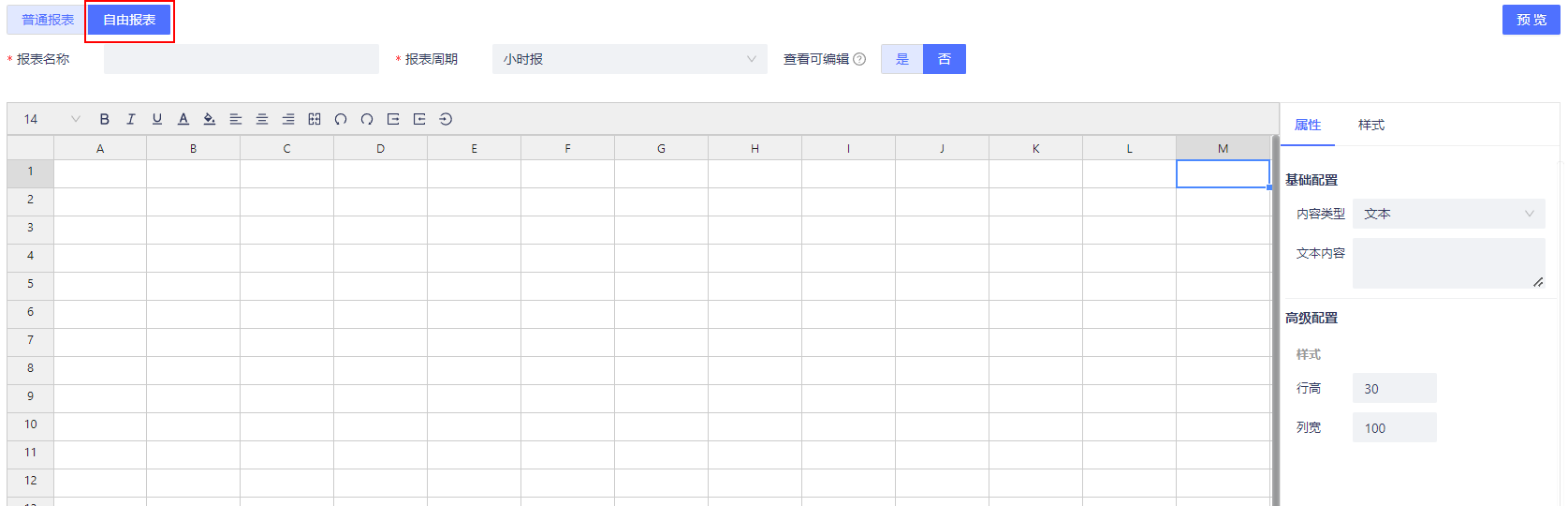Expand the 内容类型 dropdown

pyautogui.click(x=1448, y=214)
